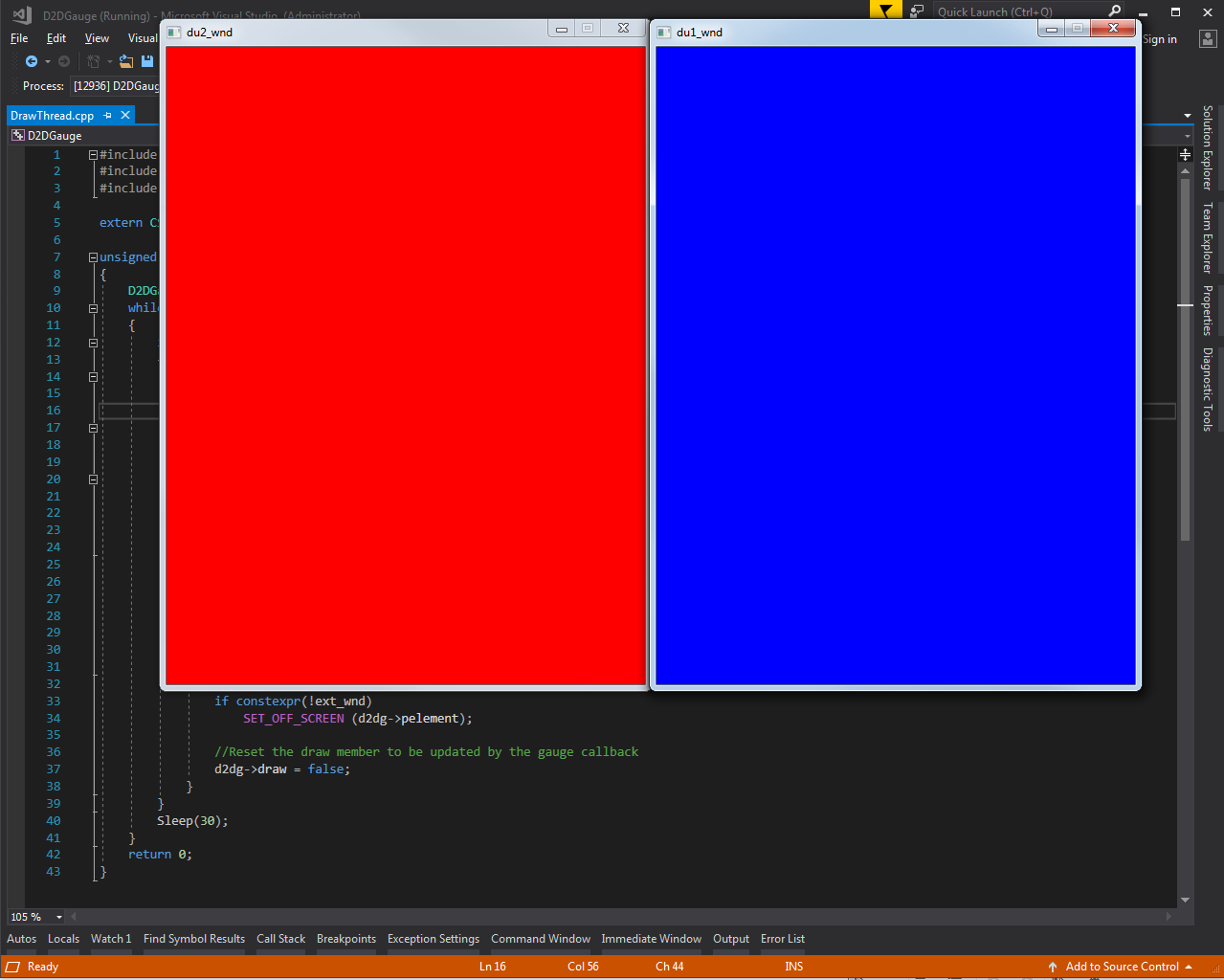The width and height of the screenshot is (1224, 980).
Task: Click Add to Source Control button
Action: 1122,967
